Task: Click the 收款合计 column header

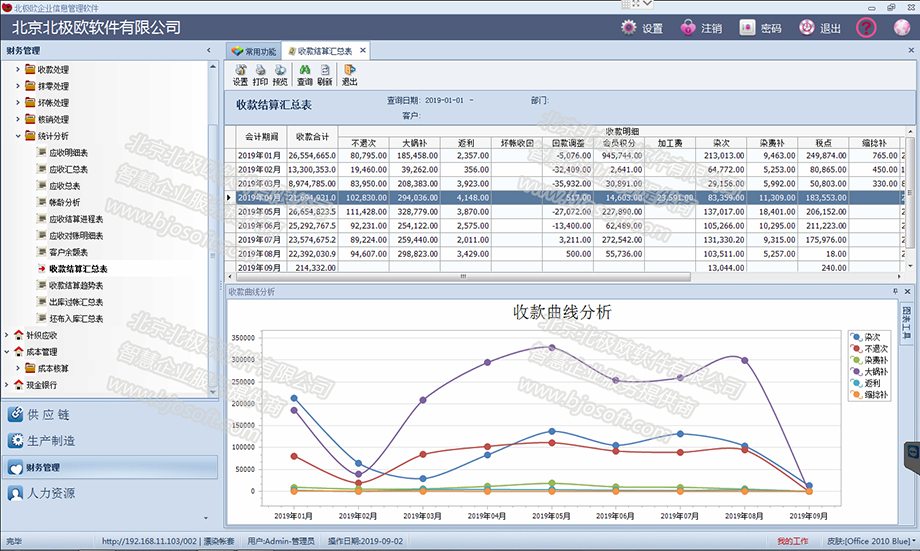Action: pyautogui.click(x=312, y=137)
